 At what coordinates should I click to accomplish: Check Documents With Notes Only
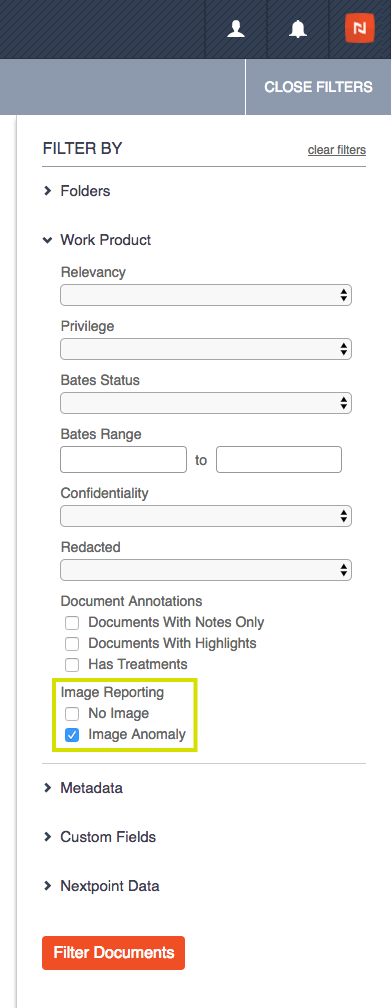(x=72, y=623)
